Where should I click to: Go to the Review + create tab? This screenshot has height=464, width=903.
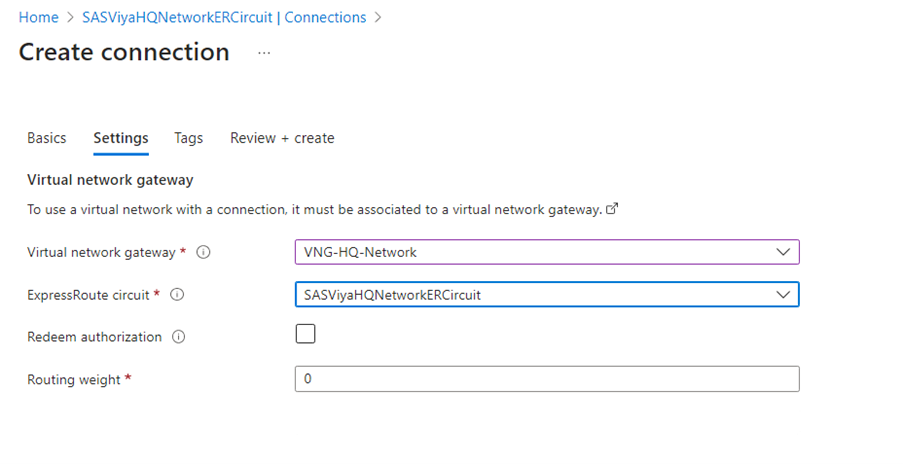click(x=282, y=138)
